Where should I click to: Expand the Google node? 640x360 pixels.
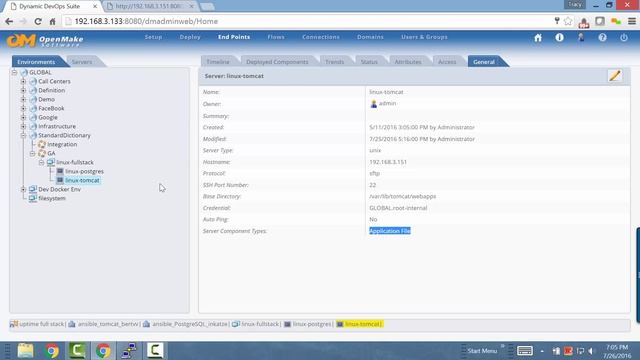coord(23,117)
